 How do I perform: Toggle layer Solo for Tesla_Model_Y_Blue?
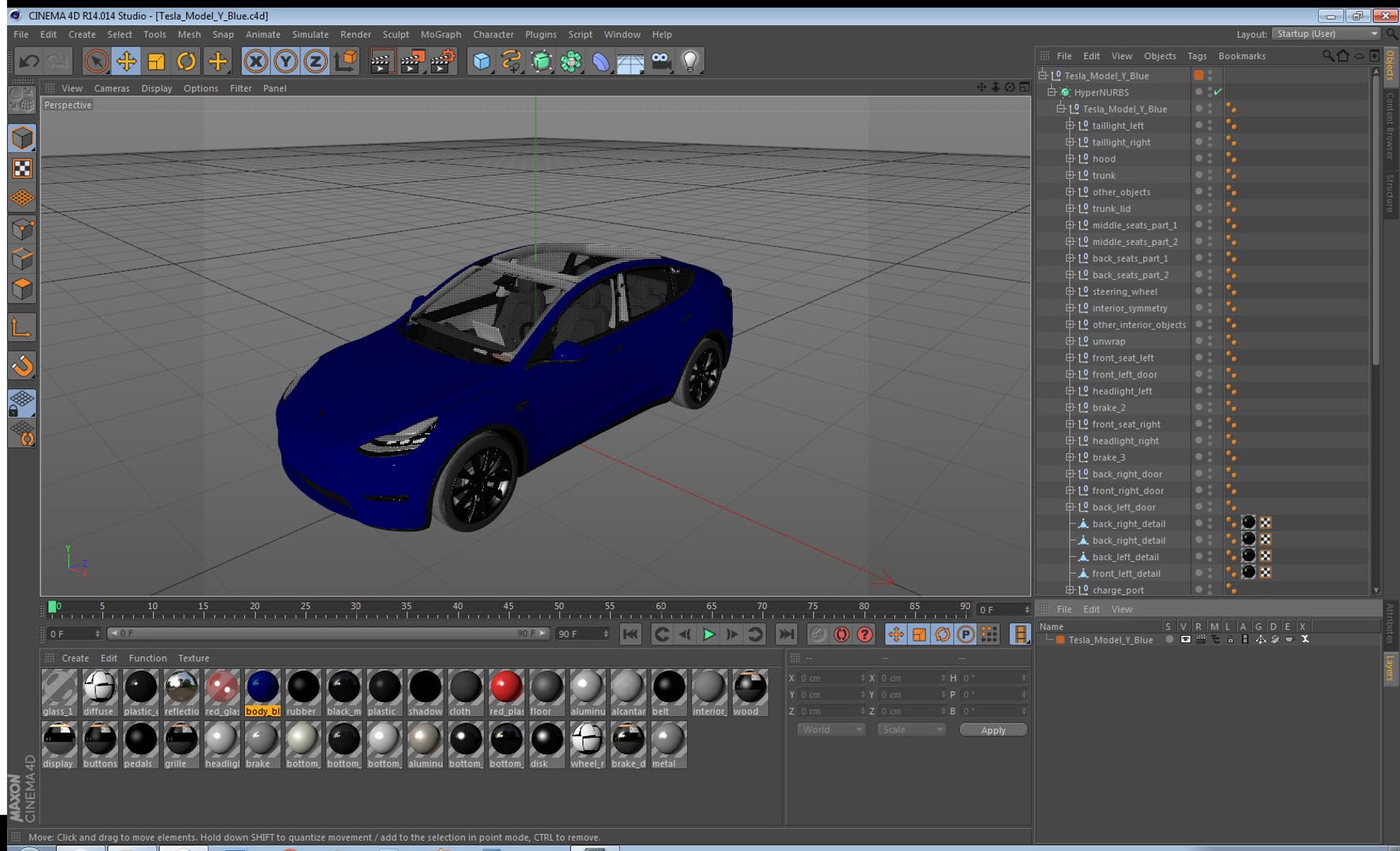1169,640
